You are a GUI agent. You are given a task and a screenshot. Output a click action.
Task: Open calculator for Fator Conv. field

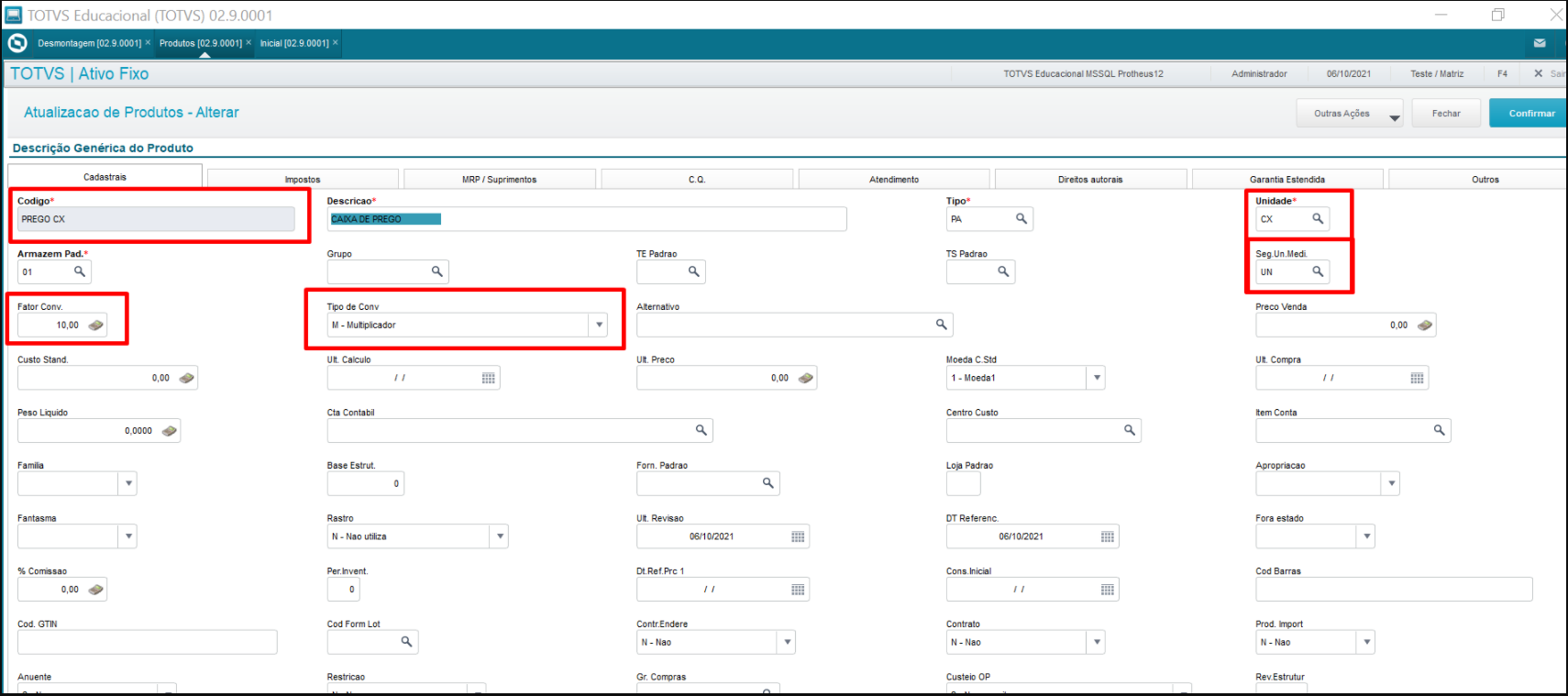(95, 325)
